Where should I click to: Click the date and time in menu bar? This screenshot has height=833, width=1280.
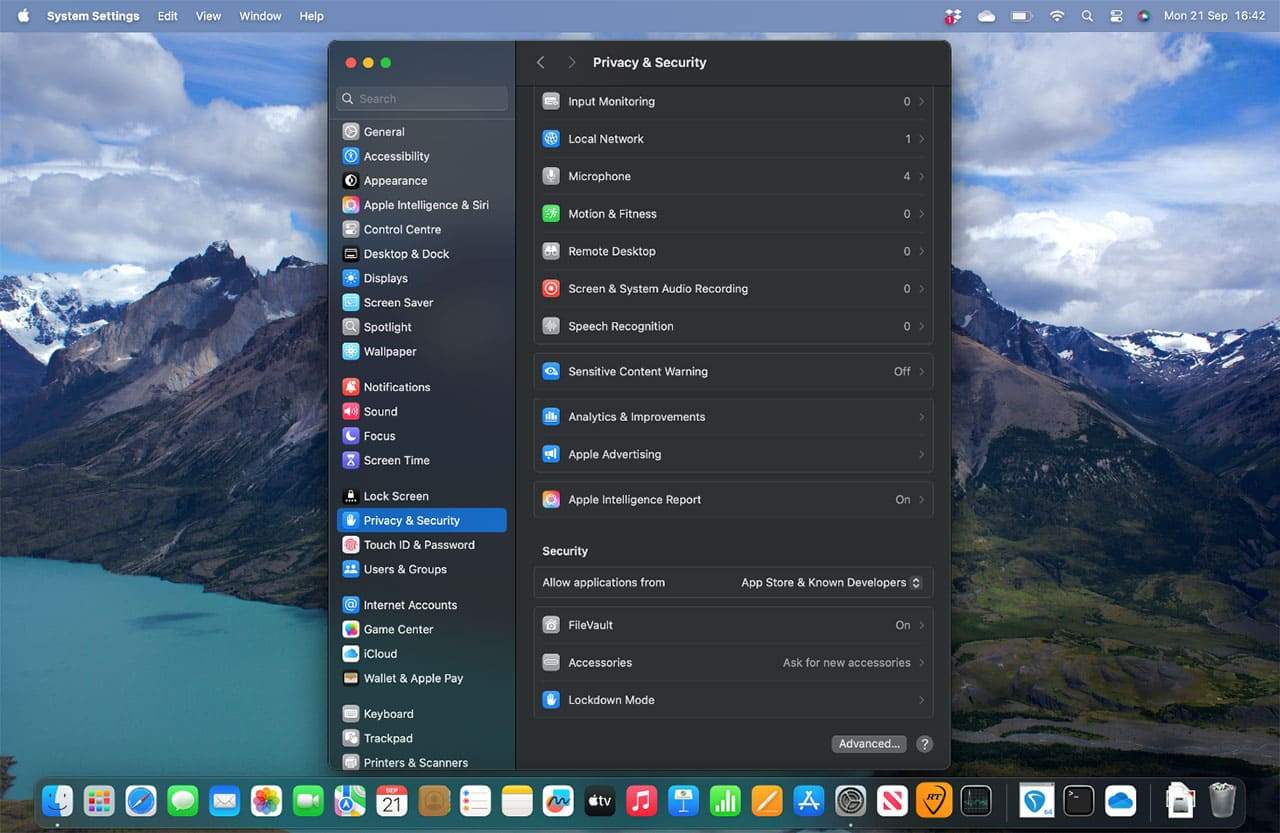click(x=1215, y=16)
